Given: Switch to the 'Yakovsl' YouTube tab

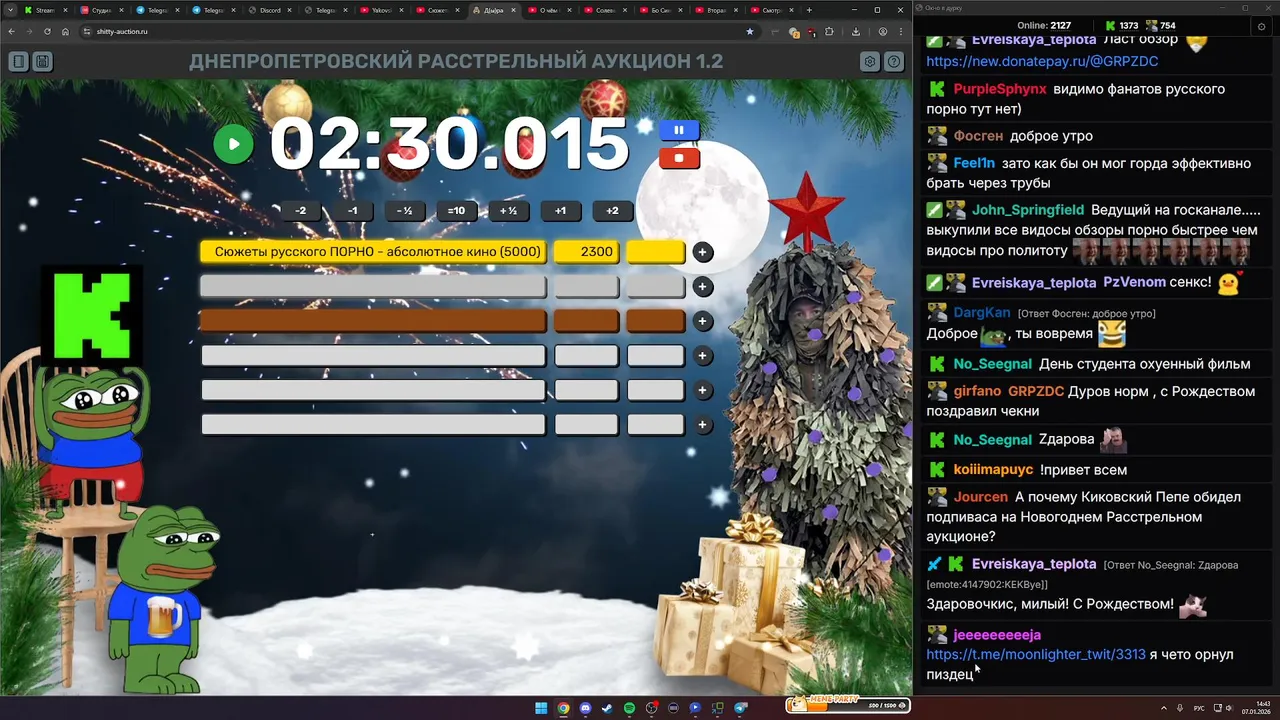Looking at the screenshot, I should coord(380,10).
